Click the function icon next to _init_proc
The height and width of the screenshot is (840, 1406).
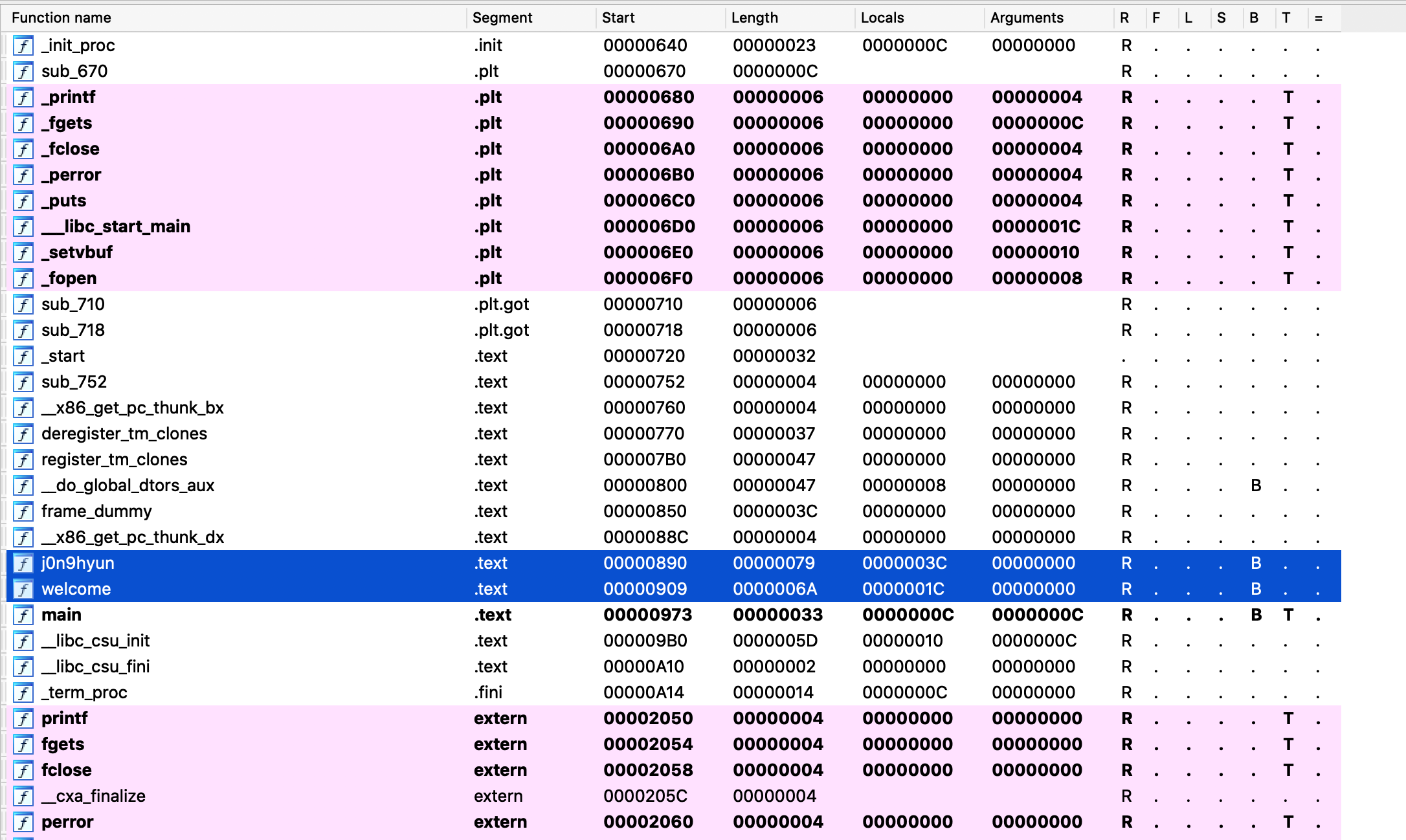click(x=23, y=46)
